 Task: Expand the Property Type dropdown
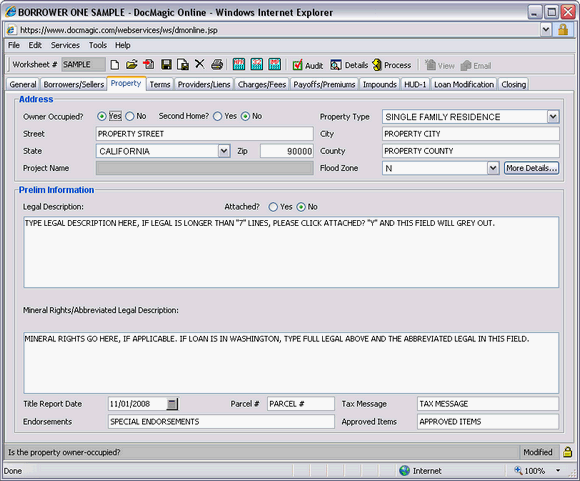pyautogui.click(x=553, y=117)
